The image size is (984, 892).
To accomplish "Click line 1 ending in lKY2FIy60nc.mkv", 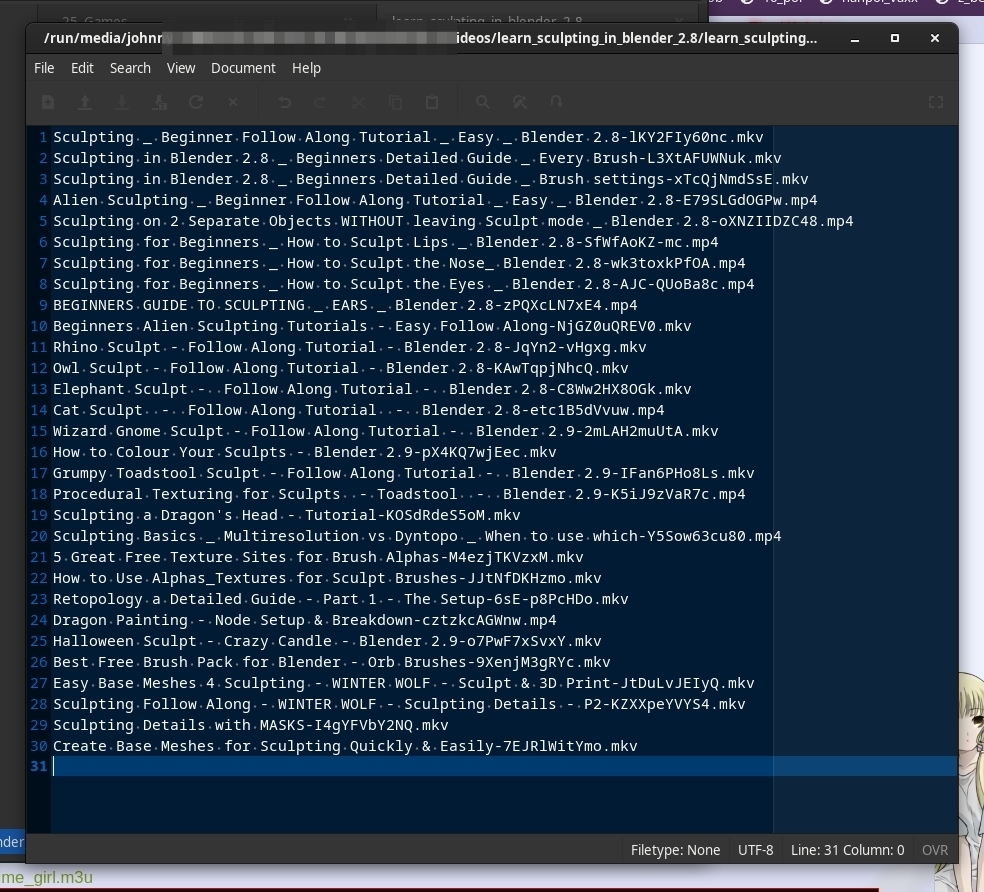I will pyautogui.click(x=408, y=137).
